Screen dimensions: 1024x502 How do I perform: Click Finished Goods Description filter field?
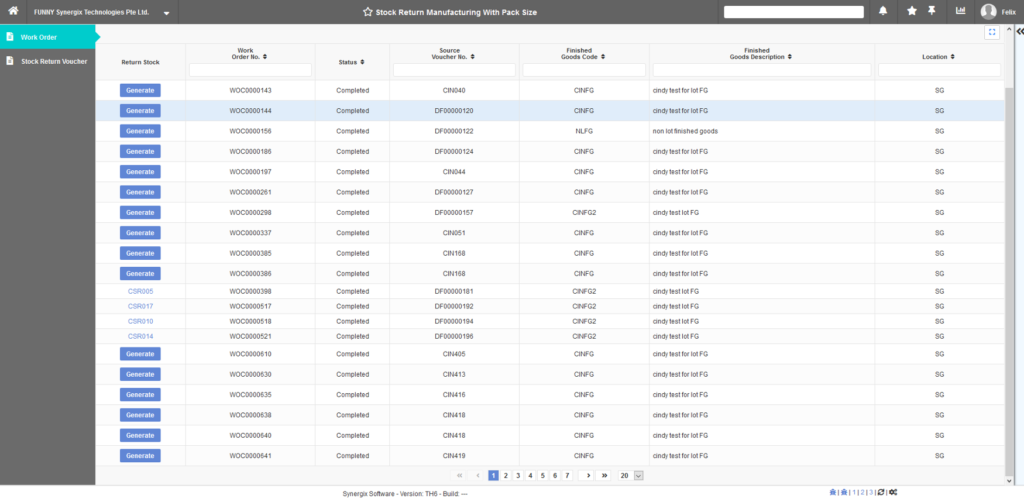762,70
